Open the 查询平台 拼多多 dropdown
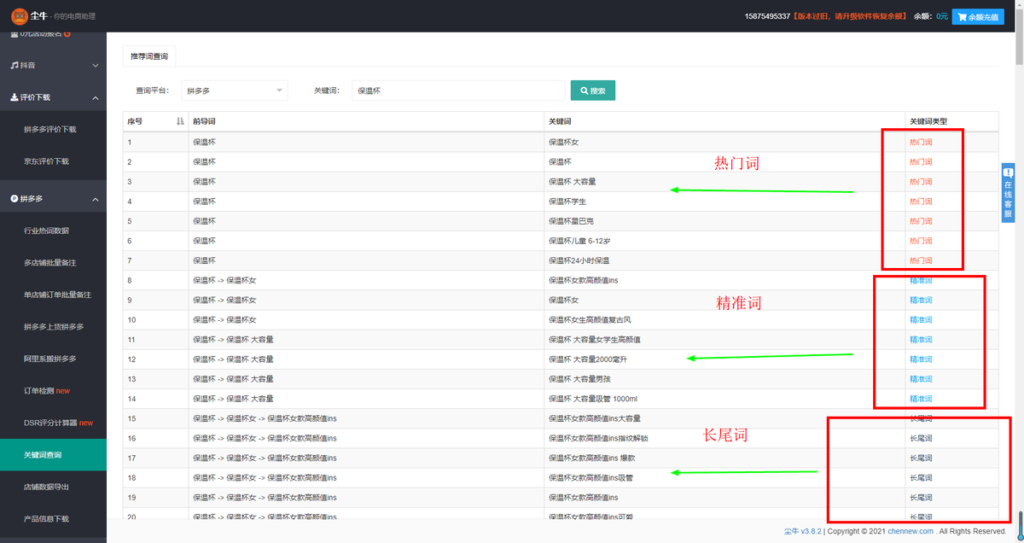 pyautogui.click(x=234, y=91)
